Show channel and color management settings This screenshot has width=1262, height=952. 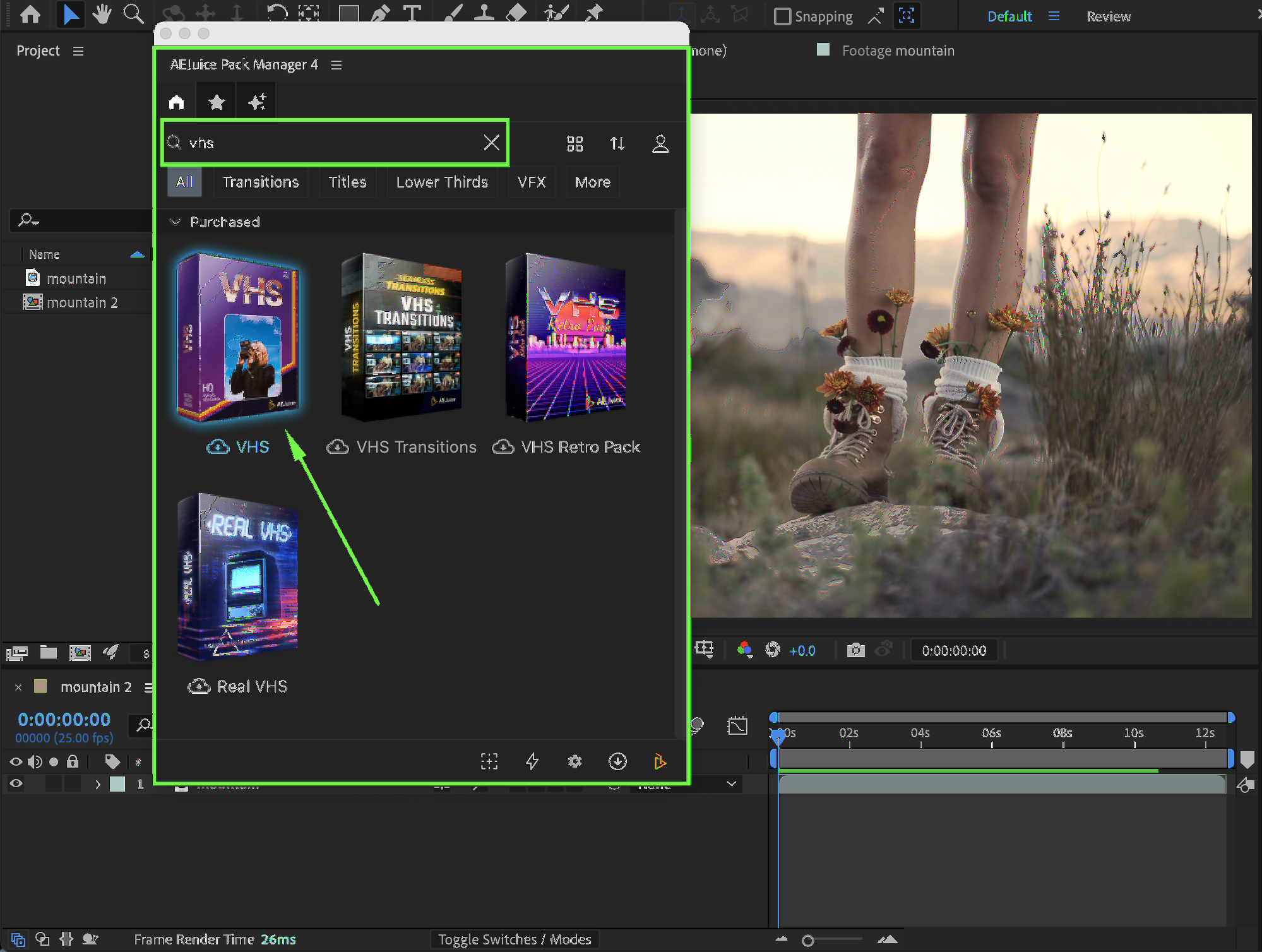tap(745, 650)
